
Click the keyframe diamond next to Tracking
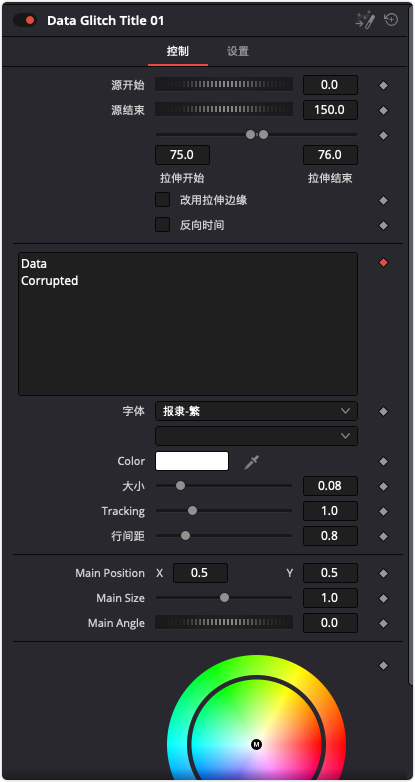click(x=383, y=512)
